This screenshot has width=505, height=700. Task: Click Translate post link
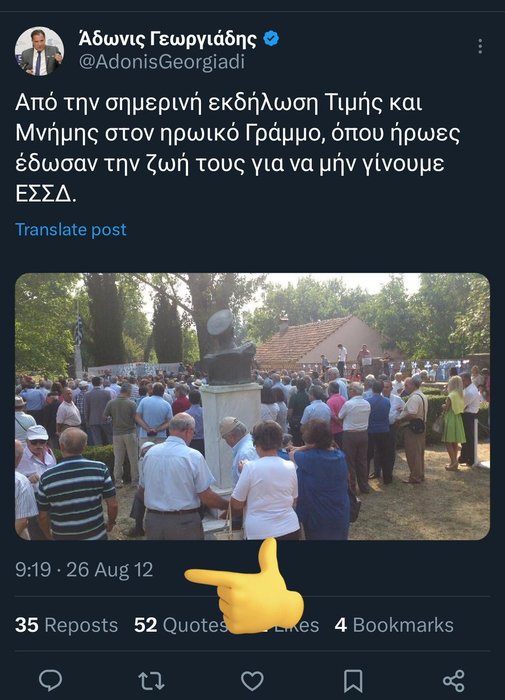71,229
